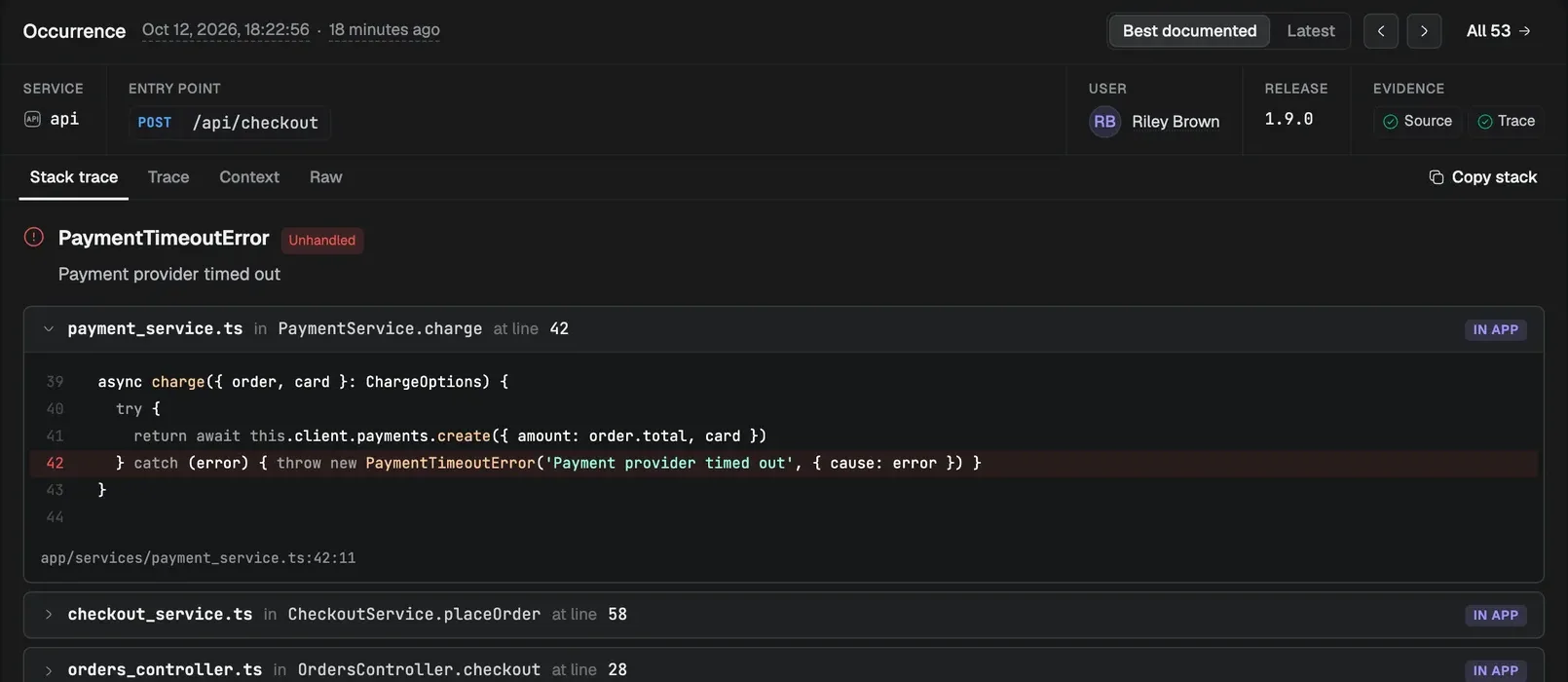Click the Riley Brown user name
This screenshot has height=682, width=1568.
click(1176, 122)
